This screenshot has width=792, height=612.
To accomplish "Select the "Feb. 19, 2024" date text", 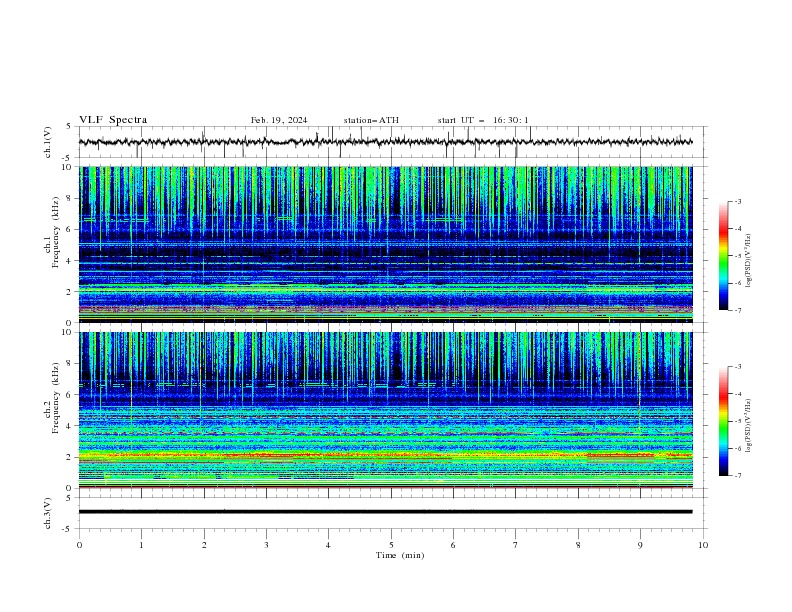I will coord(279,120).
